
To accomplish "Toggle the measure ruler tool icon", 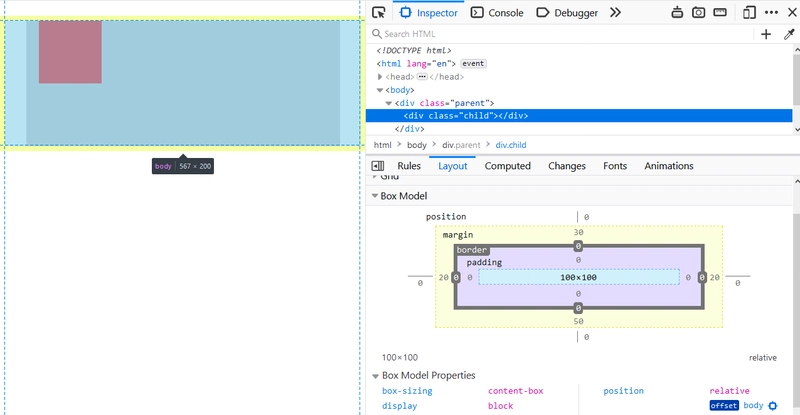I will (x=721, y=13).
